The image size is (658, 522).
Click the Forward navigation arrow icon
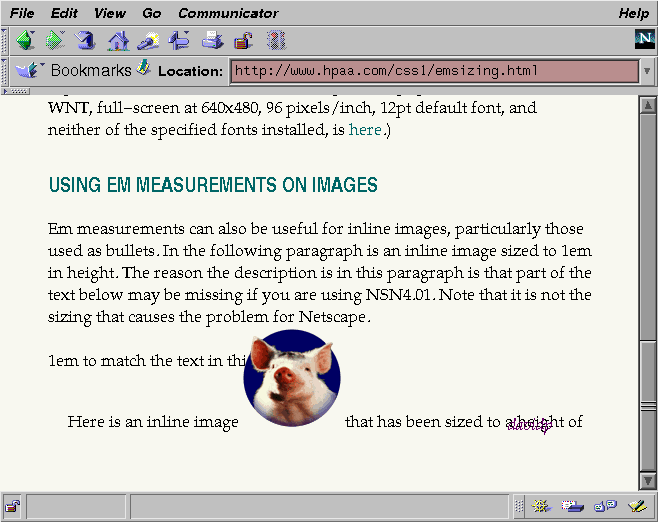click(x=55, y=41)
